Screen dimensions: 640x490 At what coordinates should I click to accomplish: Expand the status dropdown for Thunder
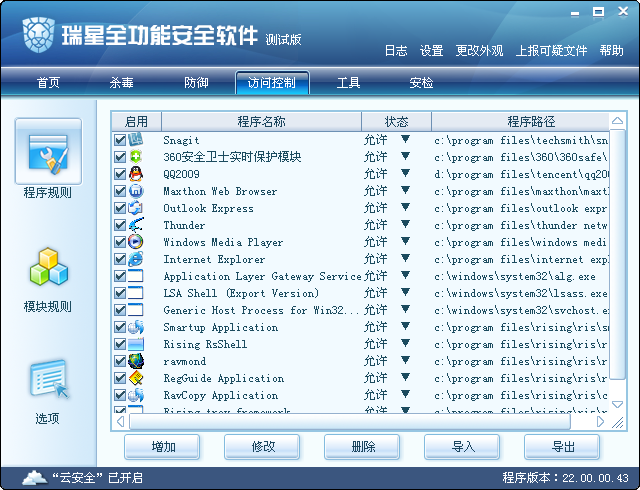click(x=405, y=224)
